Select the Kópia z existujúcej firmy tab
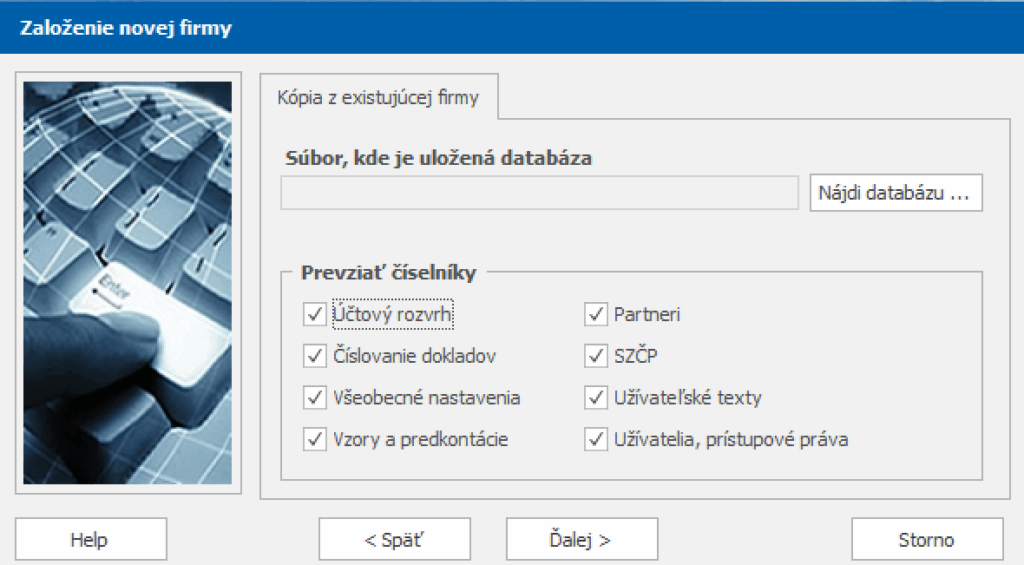1024x565 pixels. (378, 98)
